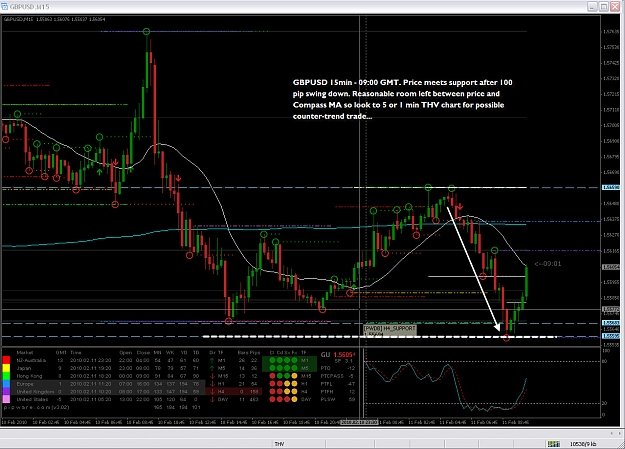
Task: Click the 11 Feb 04:45 time axis label
Action: coord(452,422)
